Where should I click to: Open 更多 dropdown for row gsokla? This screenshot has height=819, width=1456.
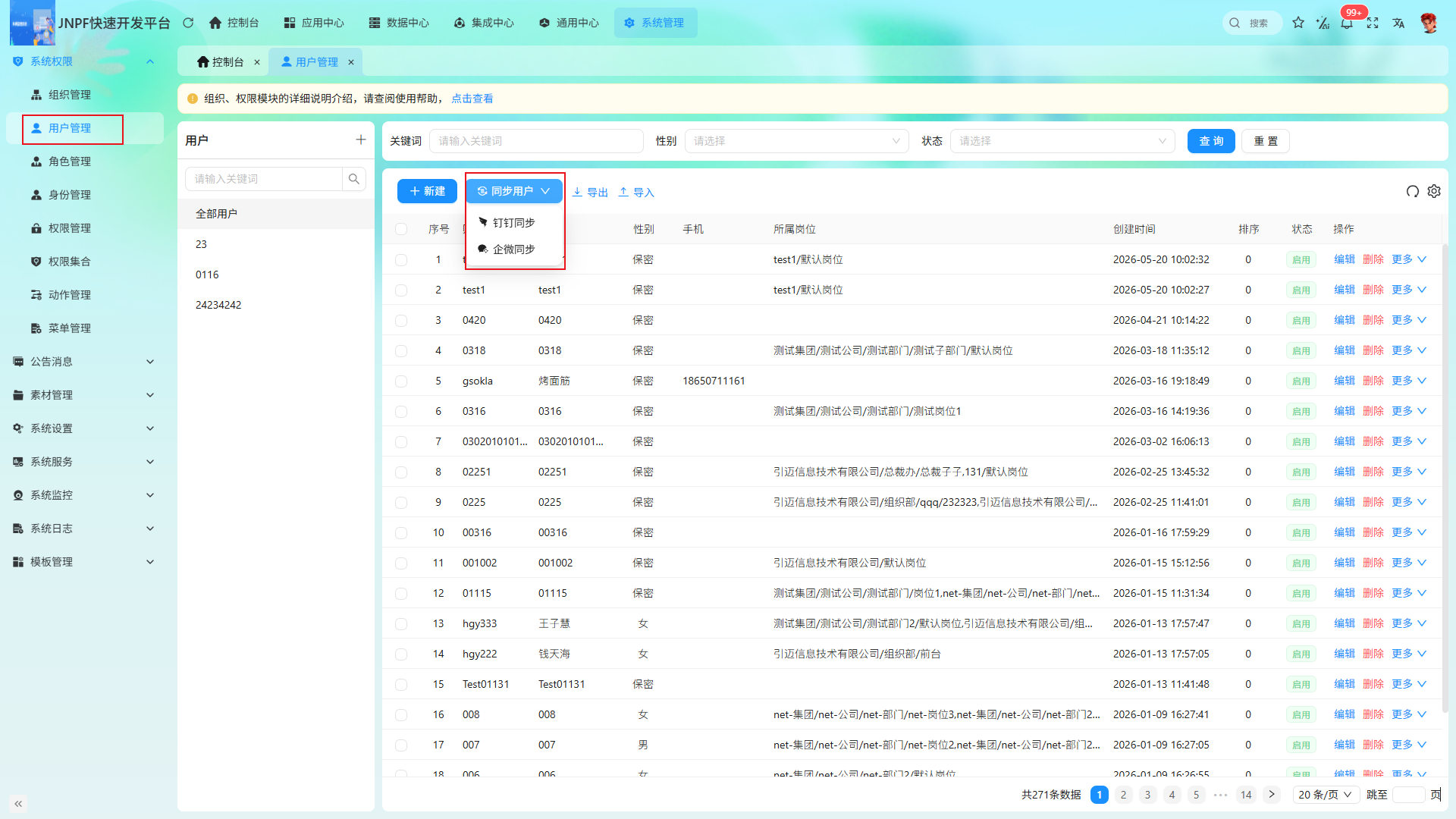1409,381
